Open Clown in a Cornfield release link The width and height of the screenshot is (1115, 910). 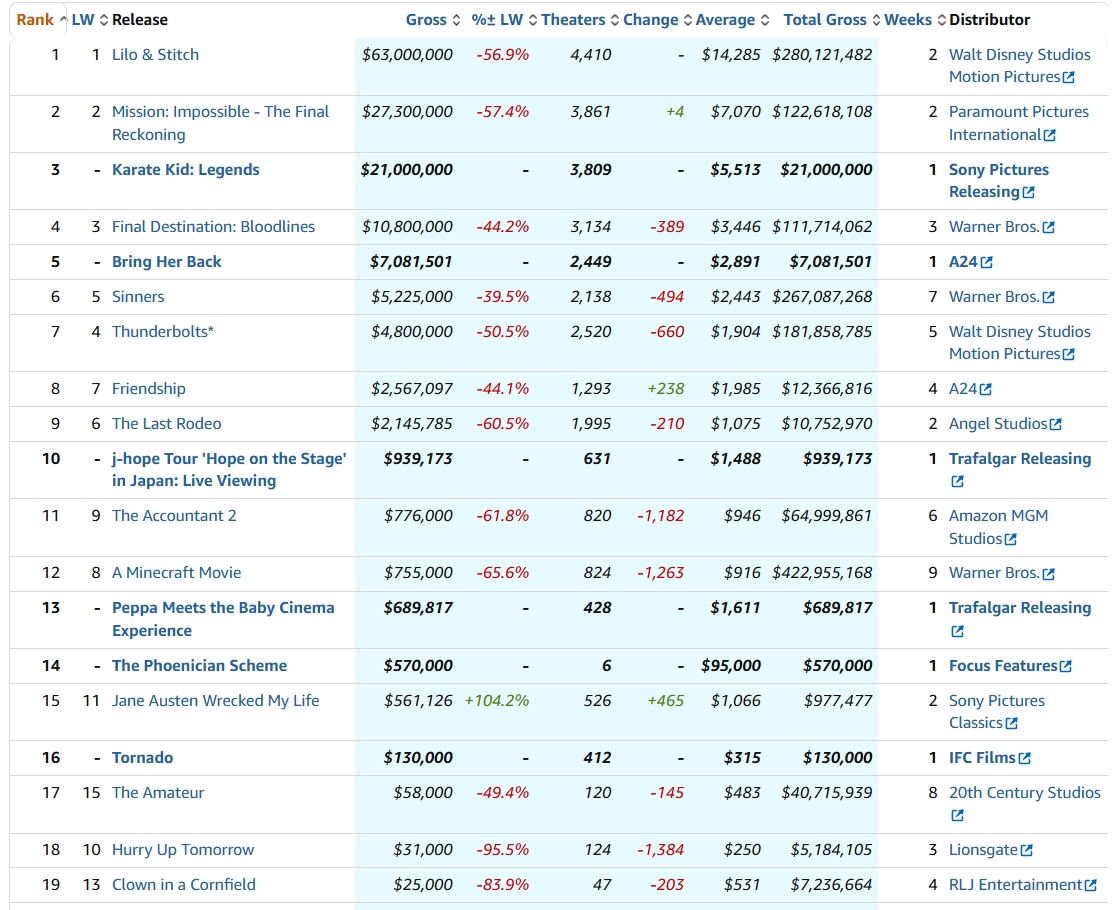click(183, 885)
